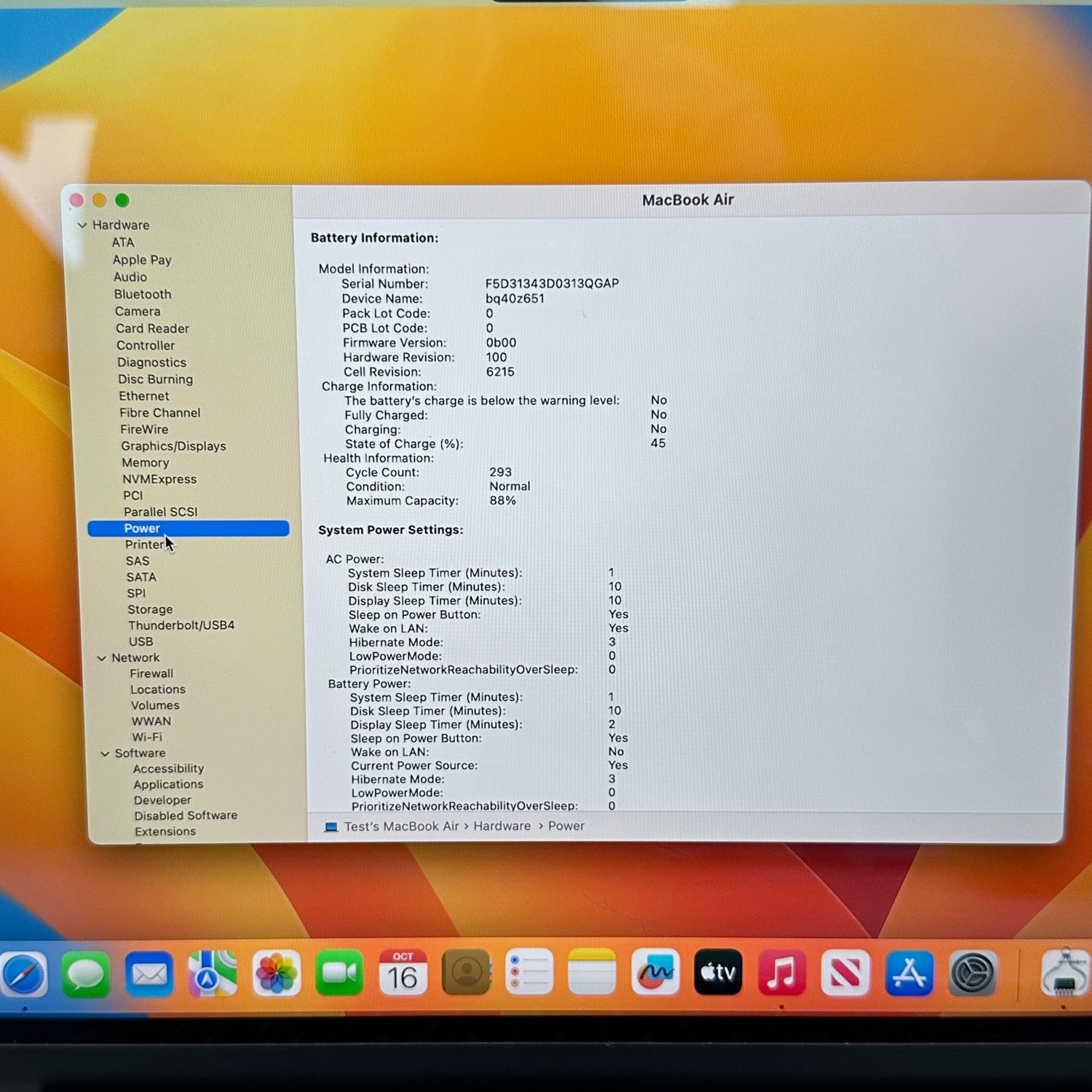This screenshot has height=1092, width=1092.
Task: Open System Settings gear icon
Action: (x=973, y=973)
